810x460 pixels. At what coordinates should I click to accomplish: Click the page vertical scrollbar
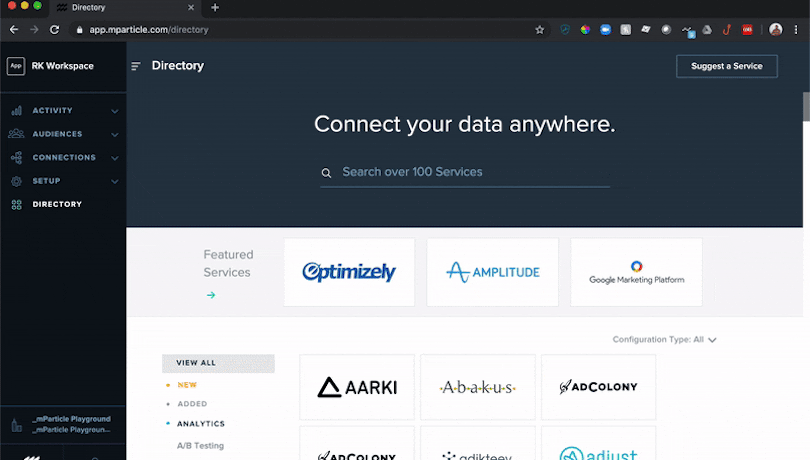806,106
